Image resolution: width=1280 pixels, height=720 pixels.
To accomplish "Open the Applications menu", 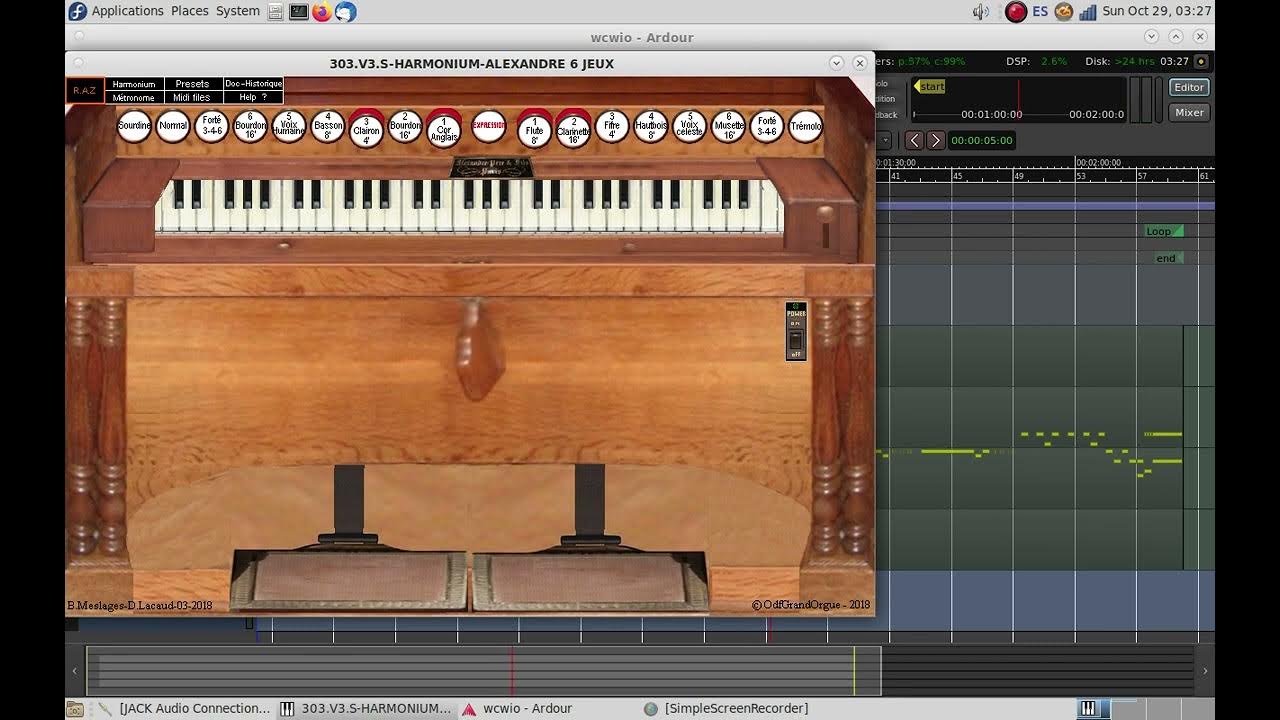I will pos(127,11).
